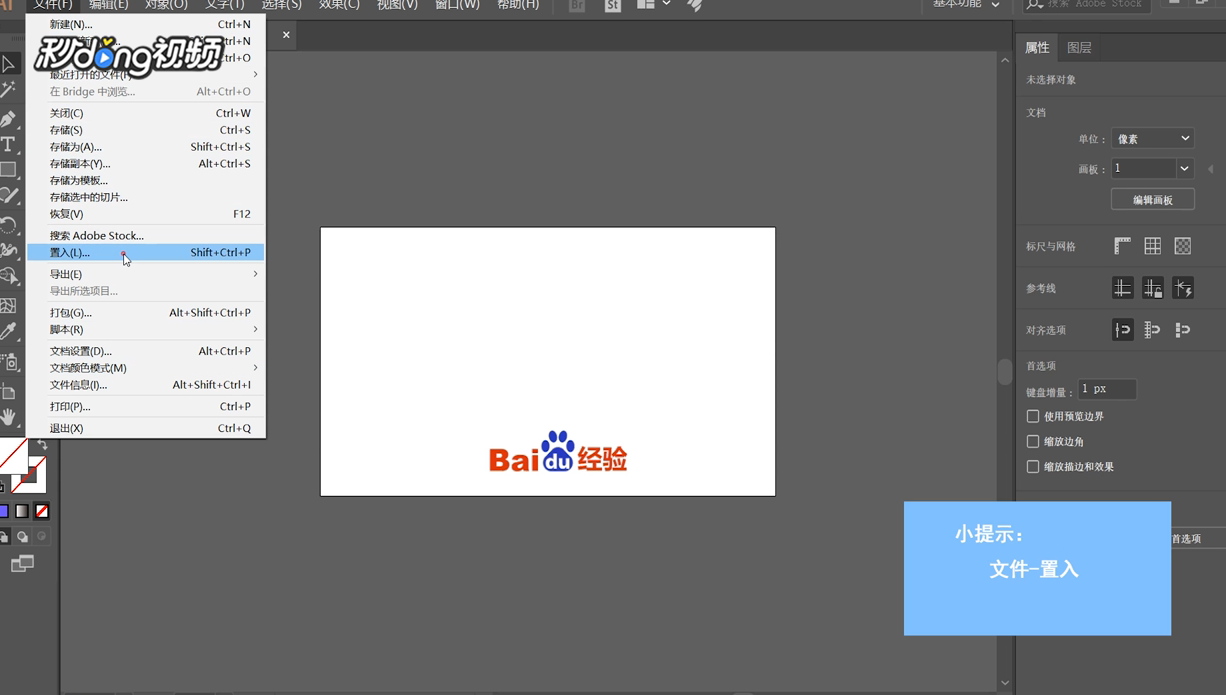Image resolution: width=1226 pixels, height=695 pixels.
Task: Choose 存储为(A)... menu entry
Action: [145, 147]
